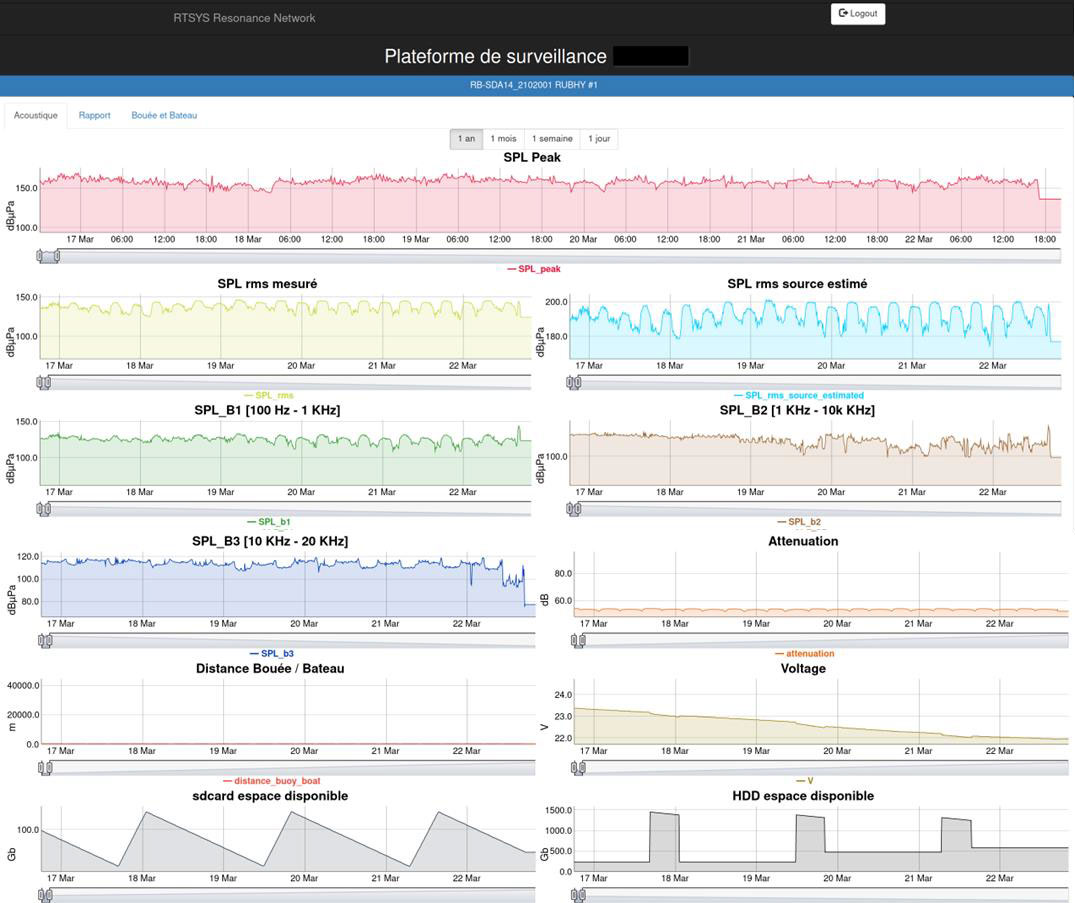The height and width of the screenshot is (903, 1075).
Task: Open the Bouée et Bateau tab
Action: (164, 115)
